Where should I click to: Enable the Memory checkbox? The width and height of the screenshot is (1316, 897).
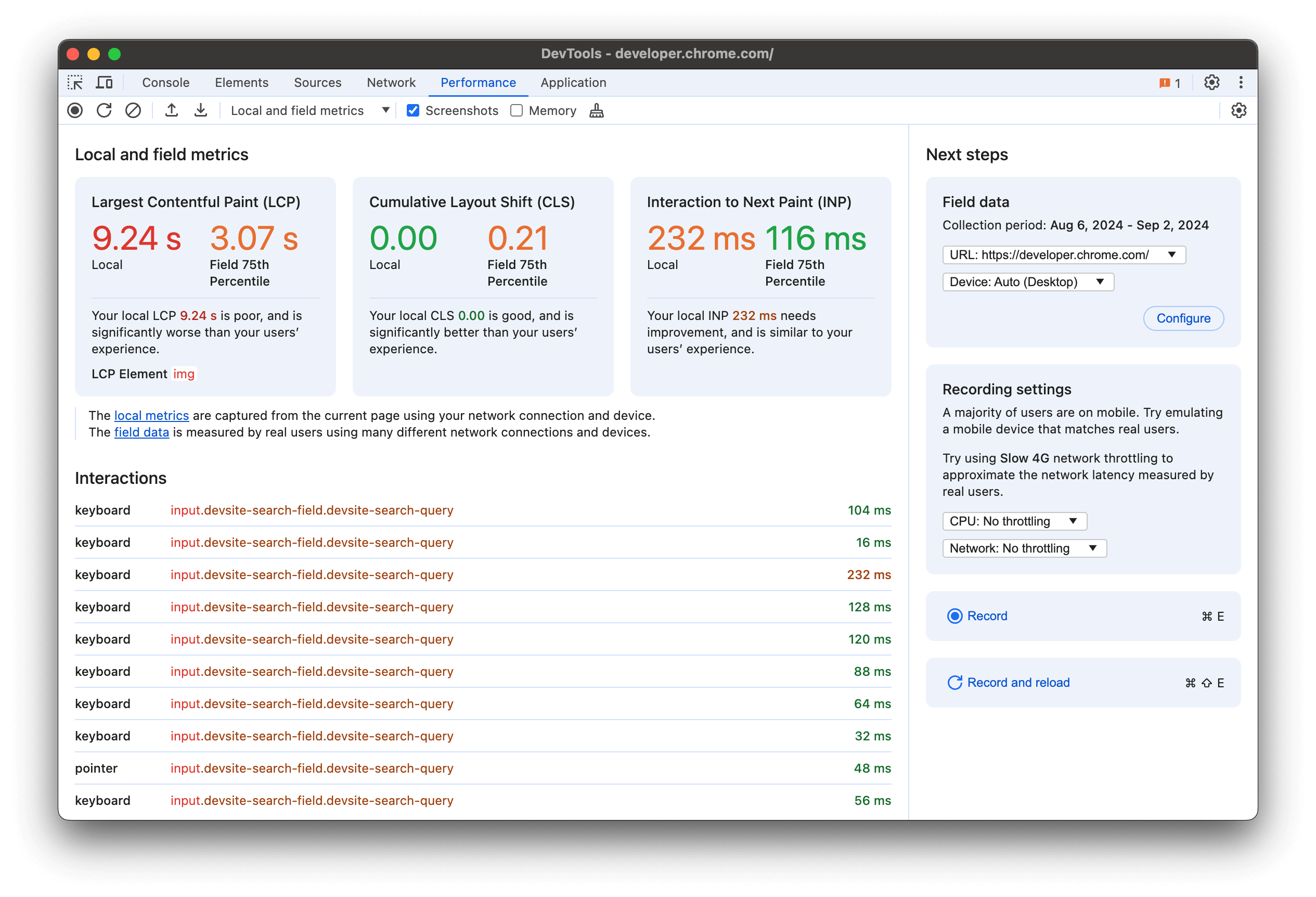516,110
